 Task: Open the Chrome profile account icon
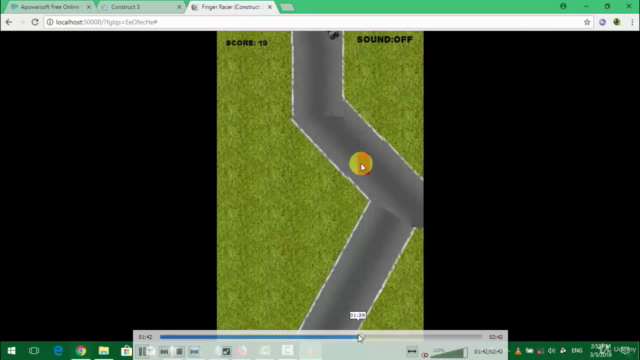(563, 6)
